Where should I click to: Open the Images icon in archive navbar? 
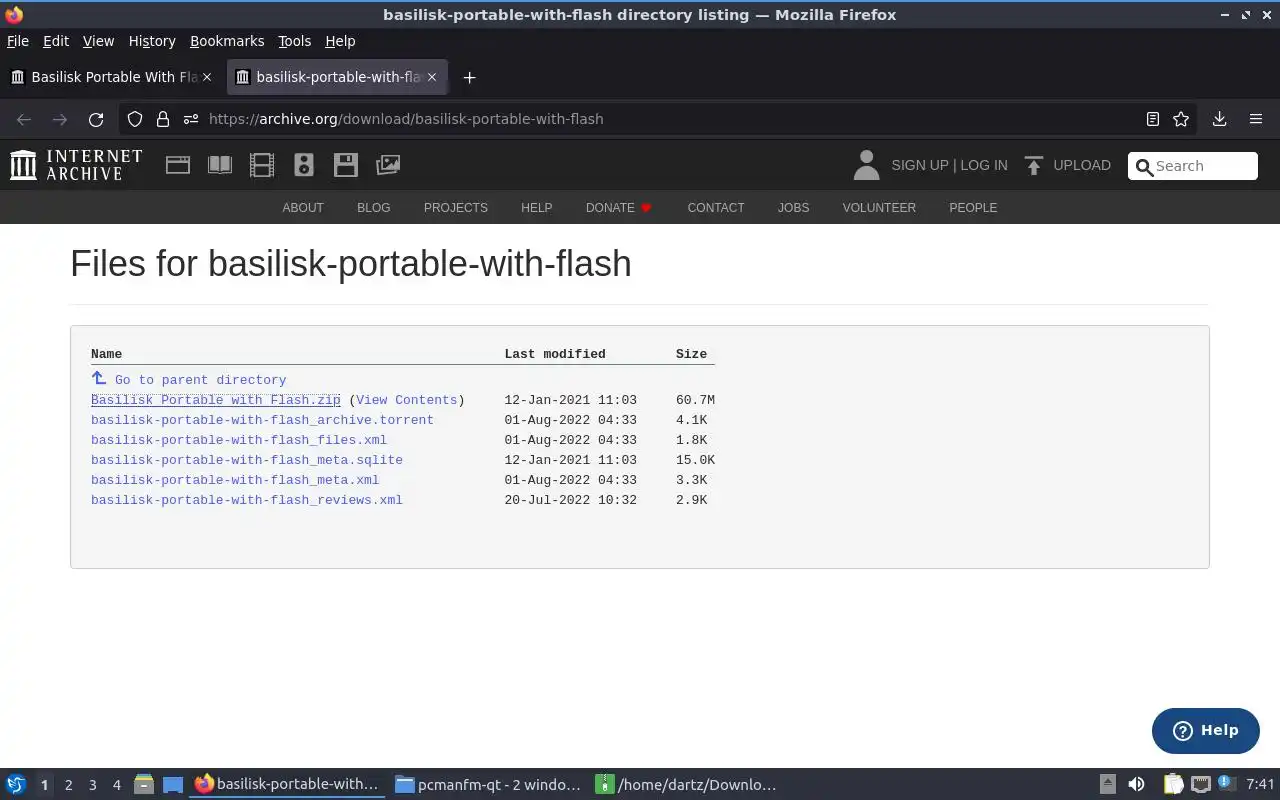(388, 165)
